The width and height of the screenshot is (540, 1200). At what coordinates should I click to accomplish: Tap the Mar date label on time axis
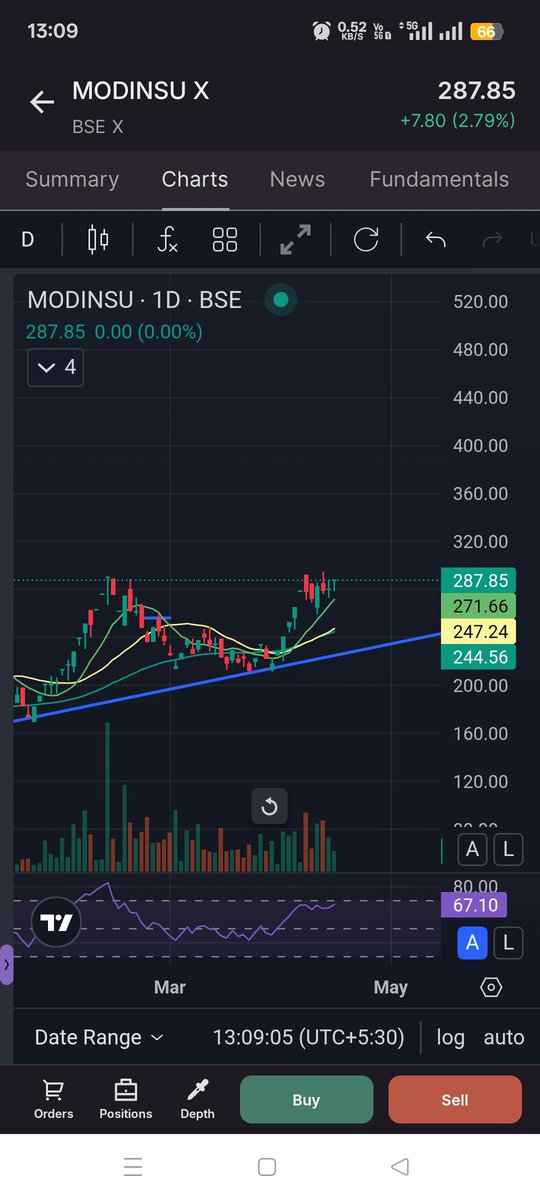[170, 987]
